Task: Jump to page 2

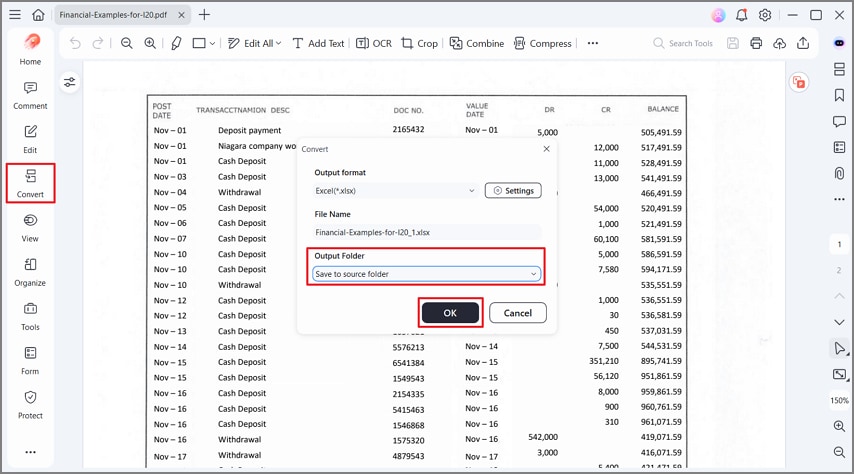Action: [x=839, y=270]
